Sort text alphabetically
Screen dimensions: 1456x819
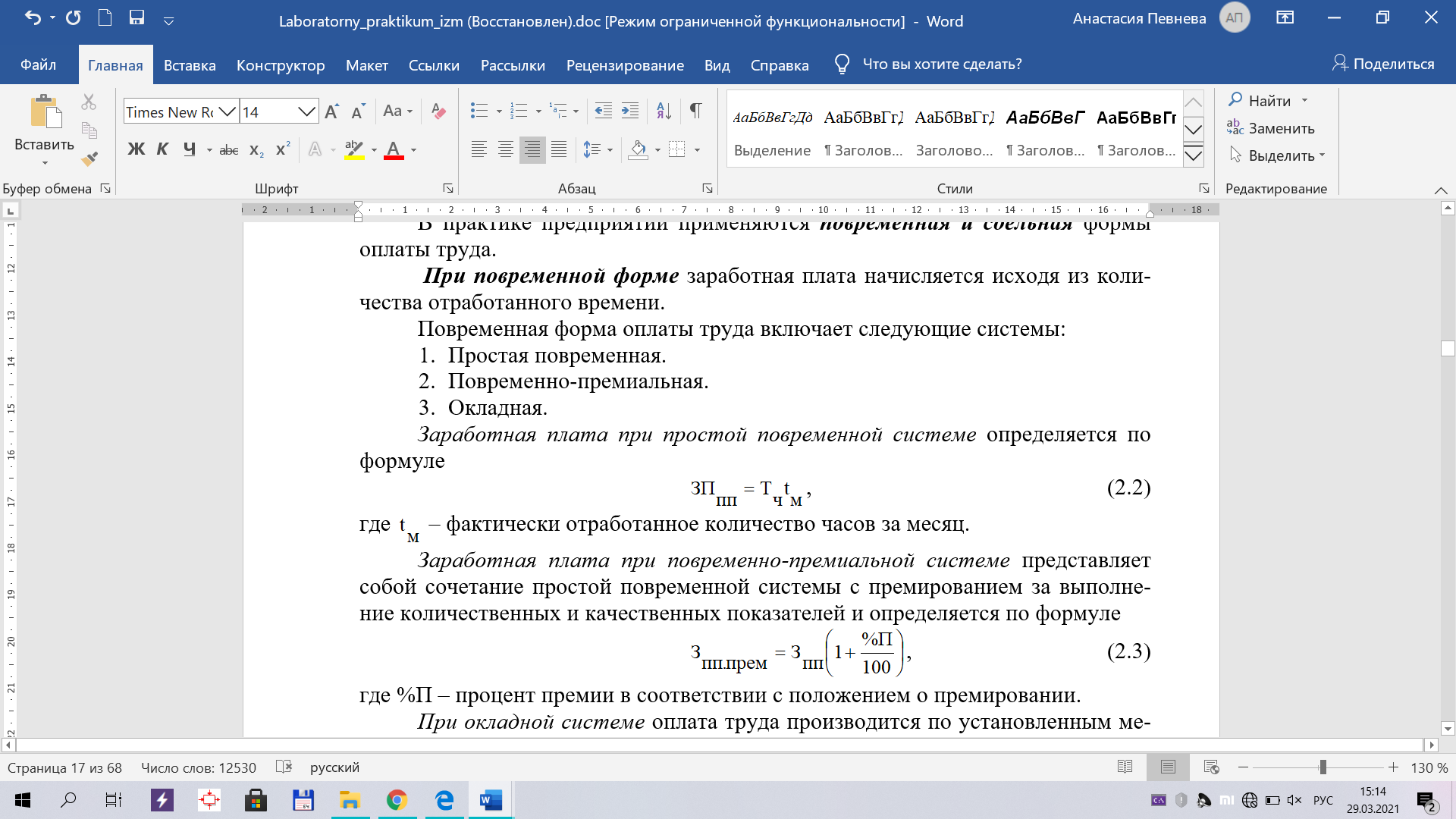click(664, 111)
